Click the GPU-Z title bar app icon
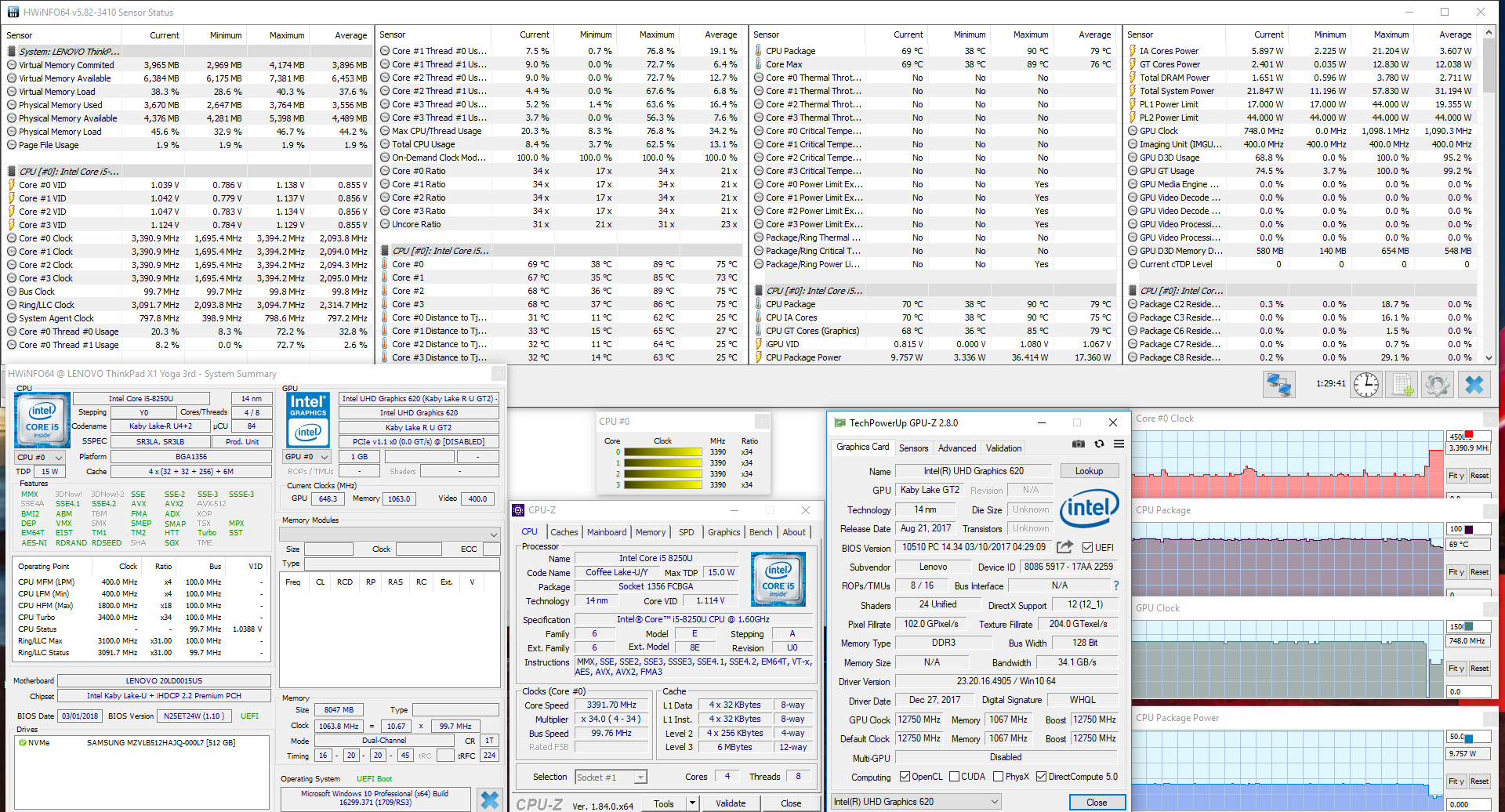Image resolution: width=1505 pixels, height=812 pixels. (x=840, y=422)
